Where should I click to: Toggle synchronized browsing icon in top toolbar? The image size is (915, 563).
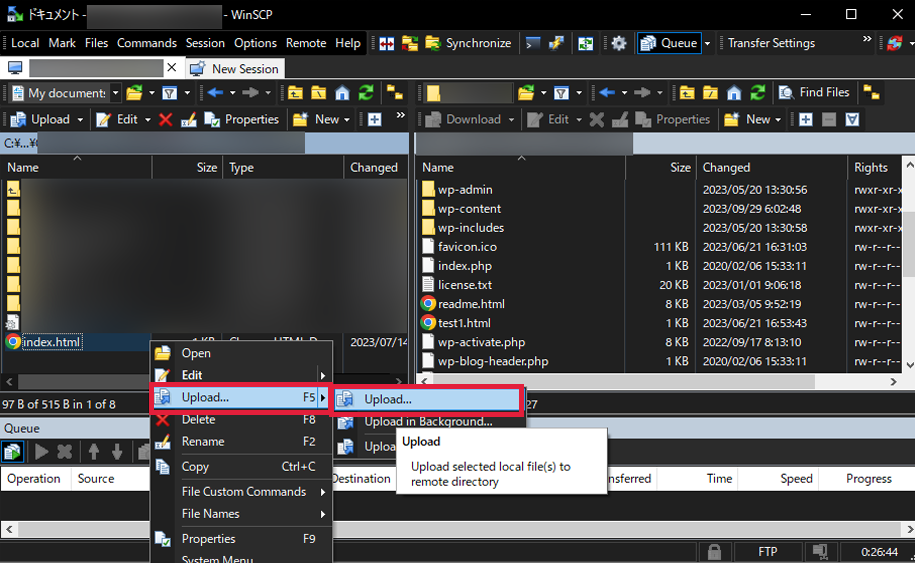tap(410, 43)
